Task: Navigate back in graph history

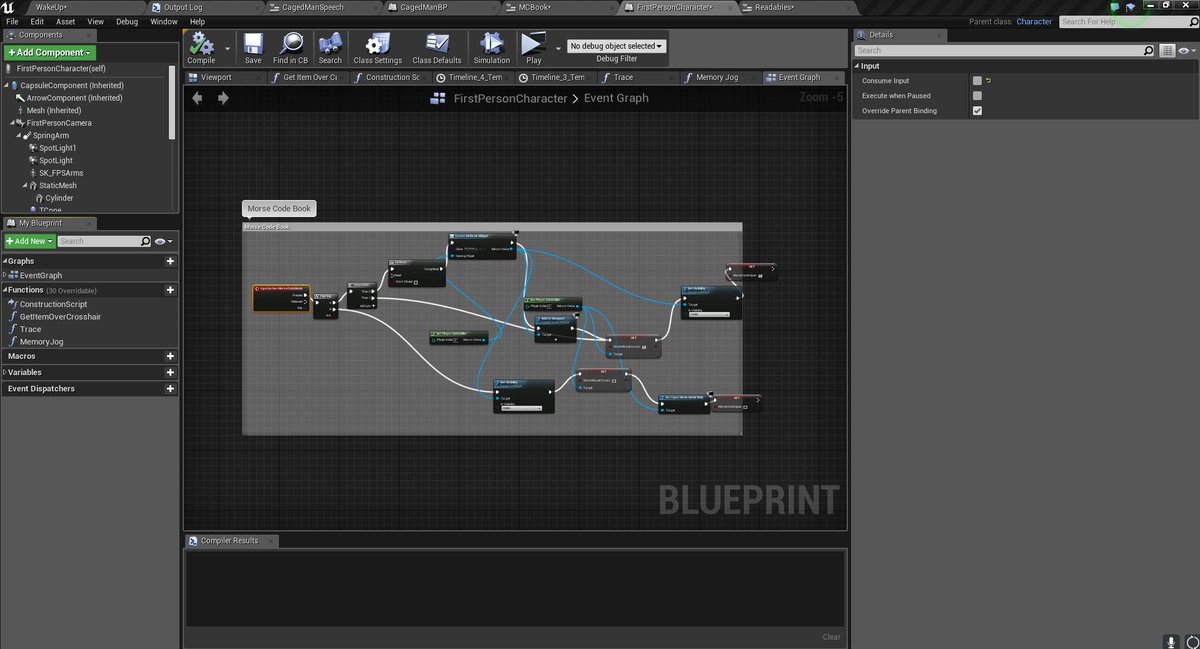Action: (x=197, y=98)
